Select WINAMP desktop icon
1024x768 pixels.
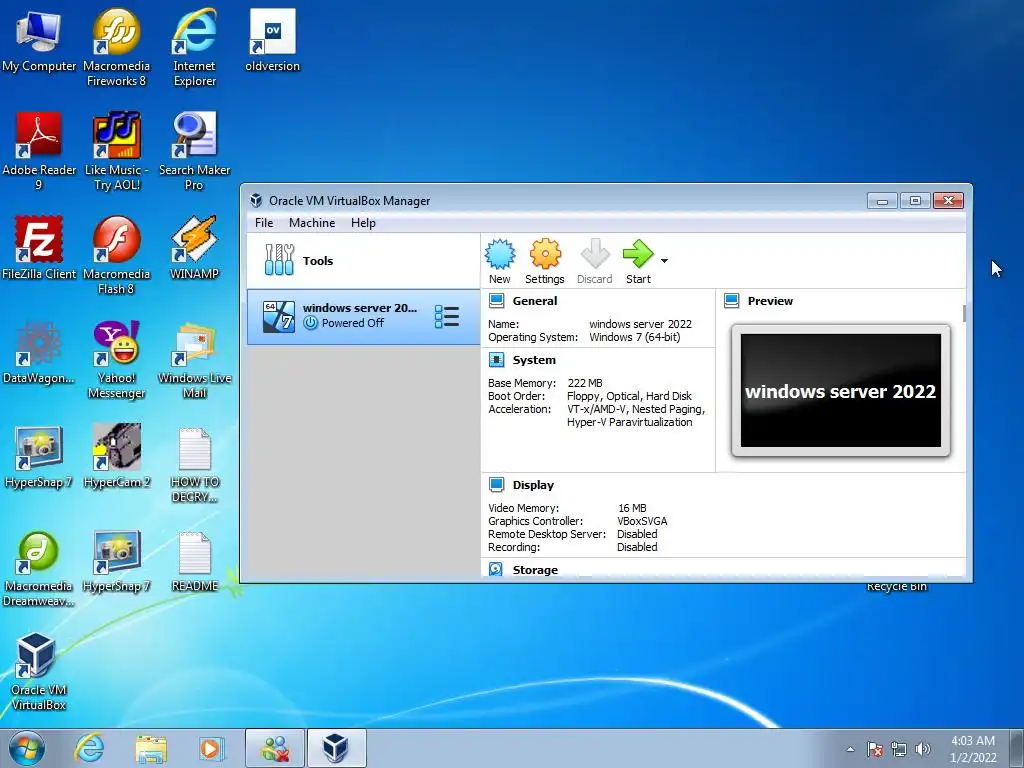coord(195,249)
